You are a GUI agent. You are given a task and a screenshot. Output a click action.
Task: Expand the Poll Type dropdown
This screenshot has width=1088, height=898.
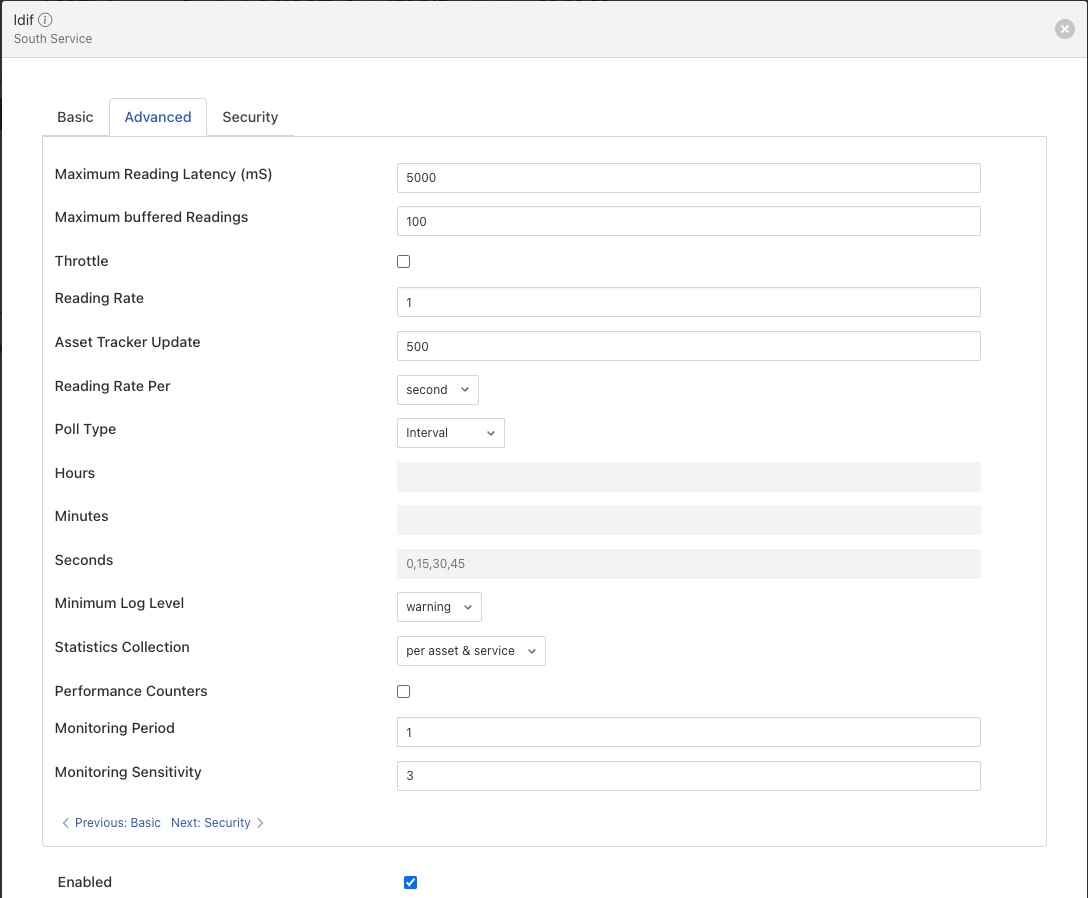click(x=450, y=433)
